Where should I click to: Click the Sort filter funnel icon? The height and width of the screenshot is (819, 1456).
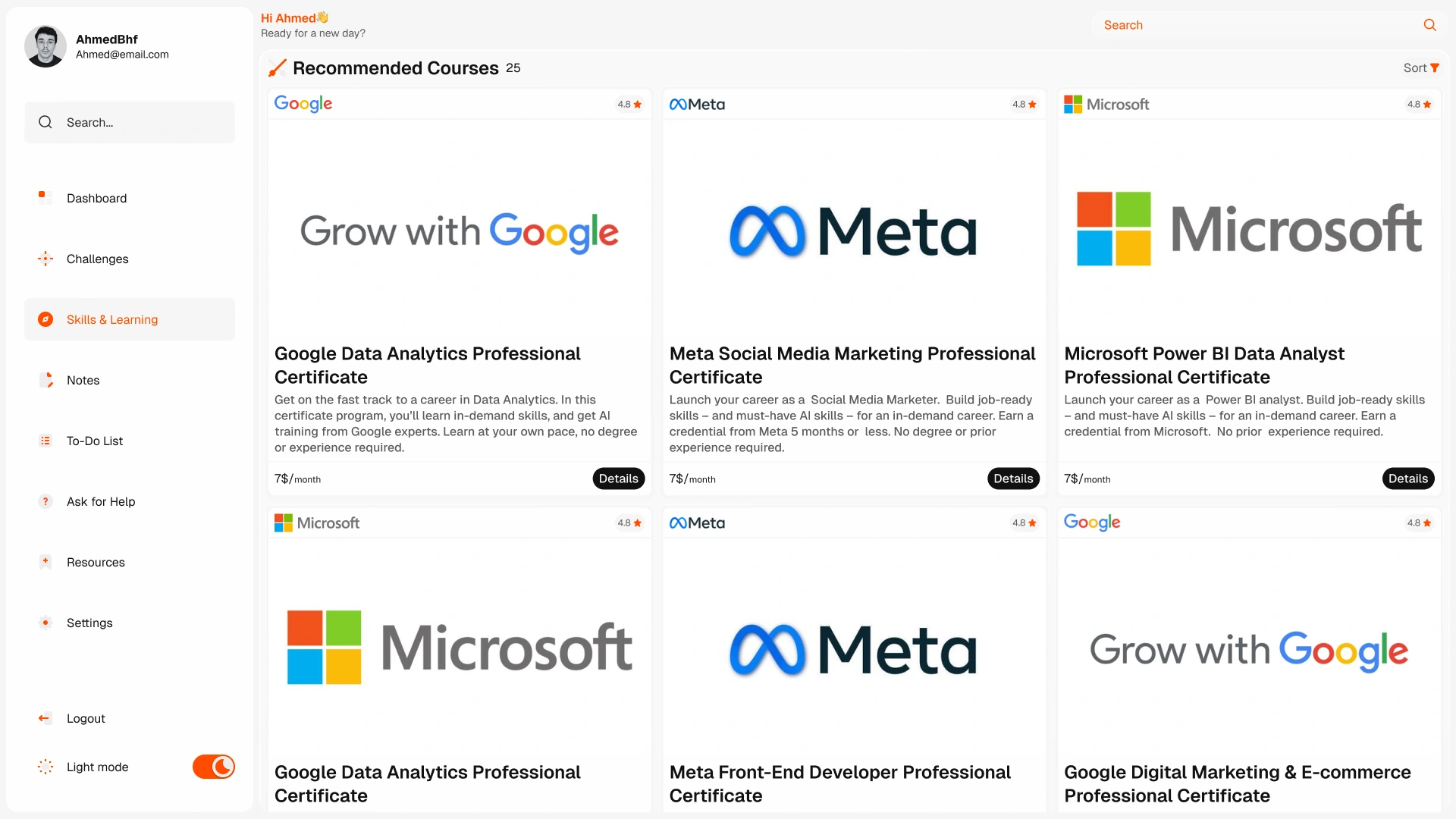(1435, 67)
